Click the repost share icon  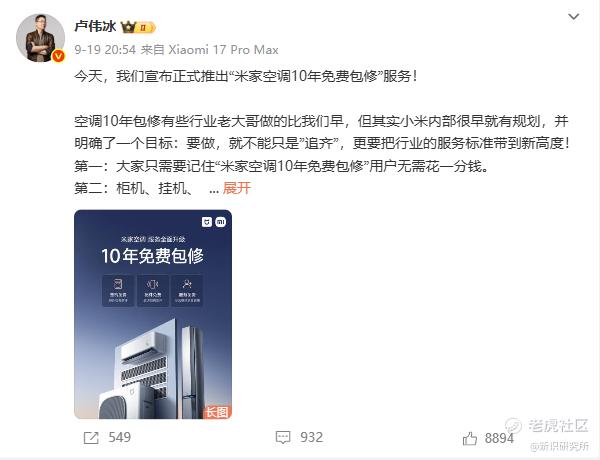pyautogui.click(x=91, y=438)
